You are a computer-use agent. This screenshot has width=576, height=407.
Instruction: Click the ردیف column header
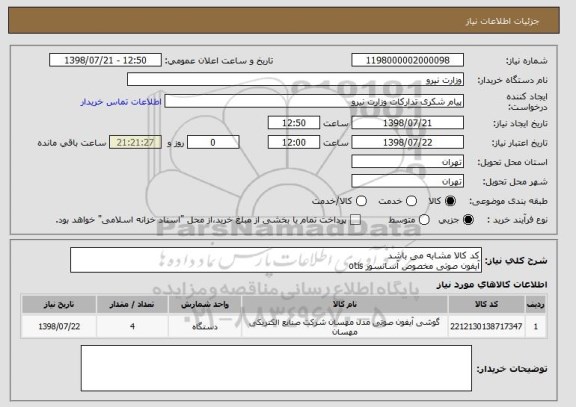coord(536,304)
